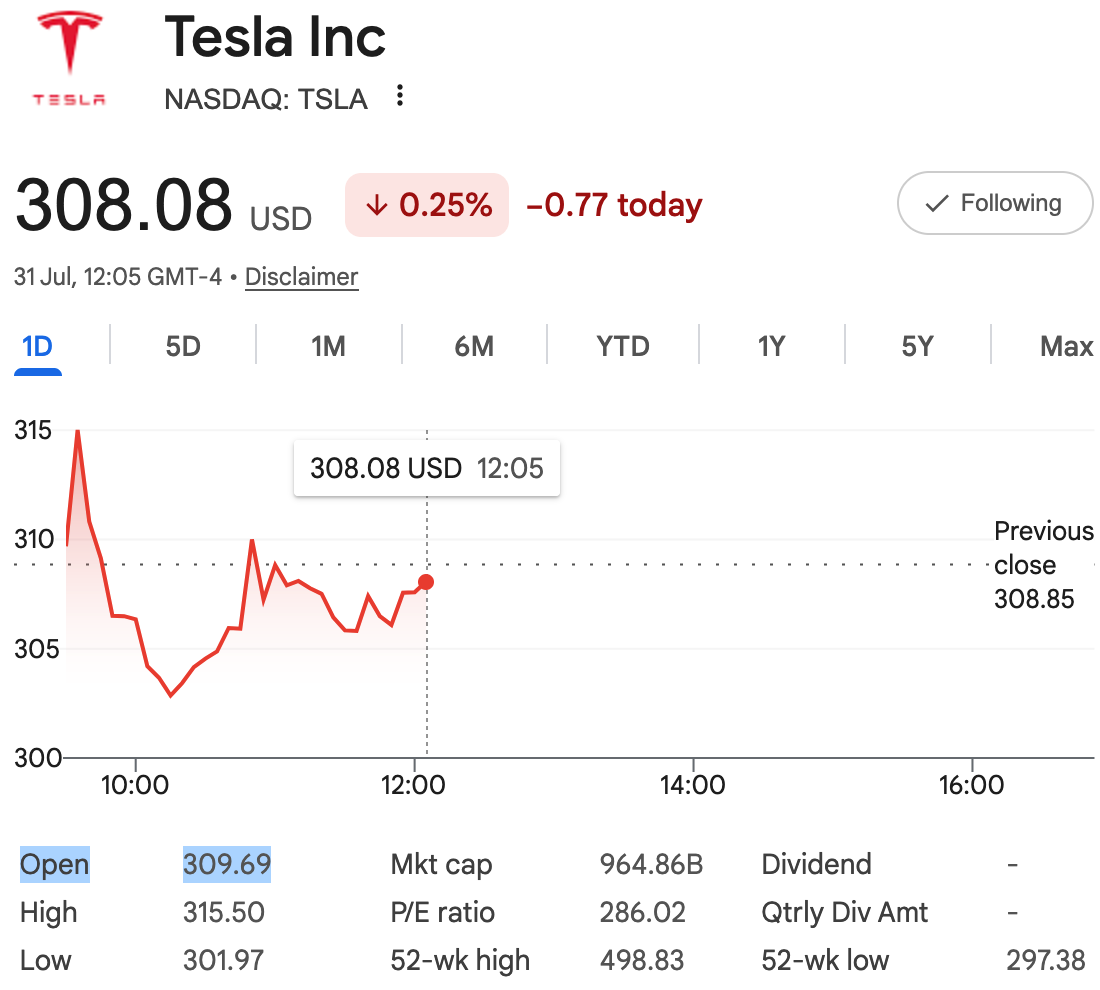Viewport: 1100px width, 990px height.
Task: Select the 6M chart range
Action: (x=474, y=347)
